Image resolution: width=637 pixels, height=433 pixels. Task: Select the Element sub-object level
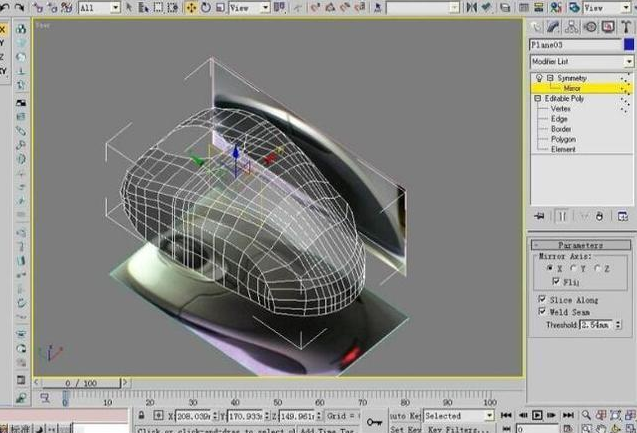pyautogui.click(x=563, y=149)
